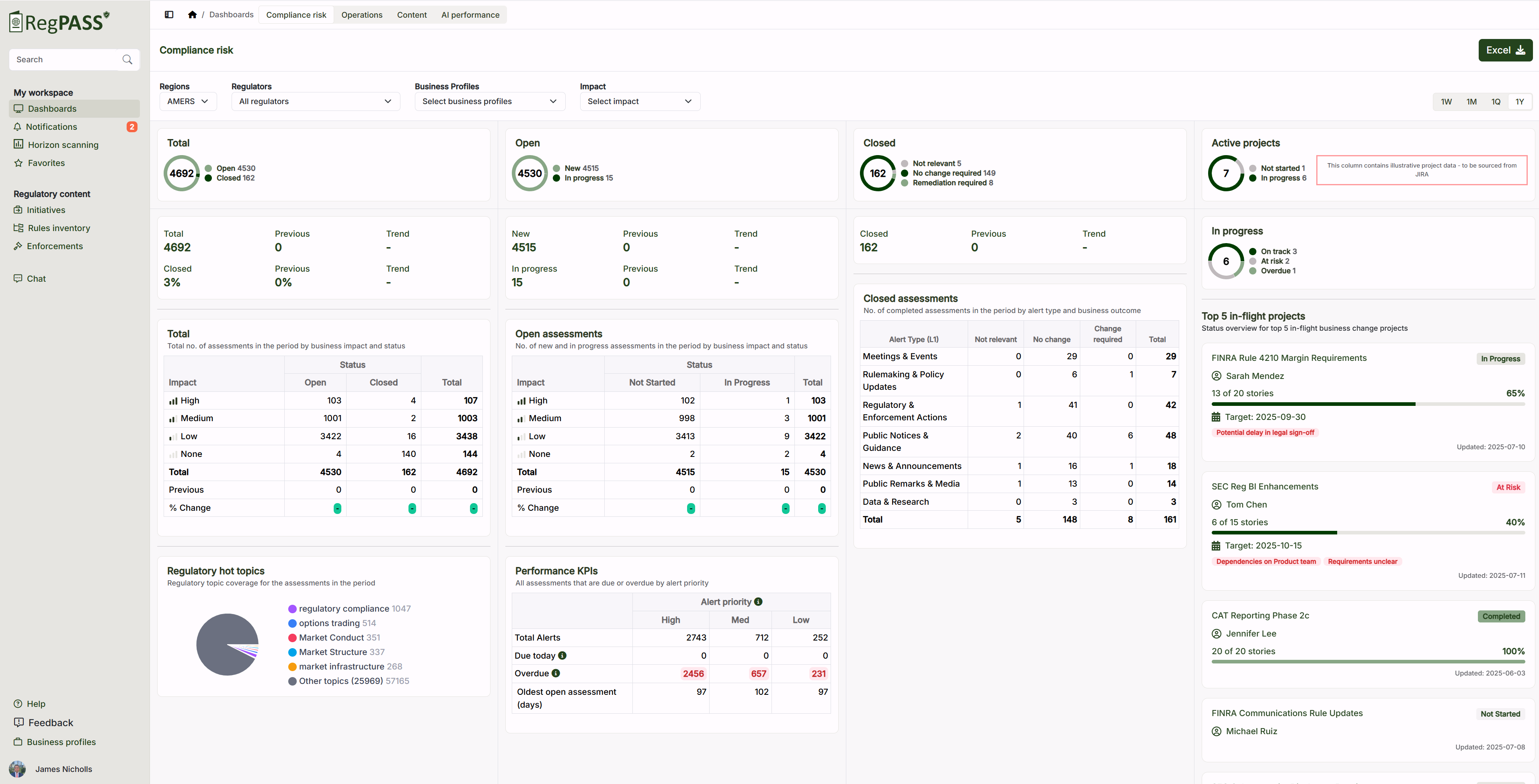Open Favorites star item
This screenshot has height=784, width=1539.
click(x=46, y=163)
